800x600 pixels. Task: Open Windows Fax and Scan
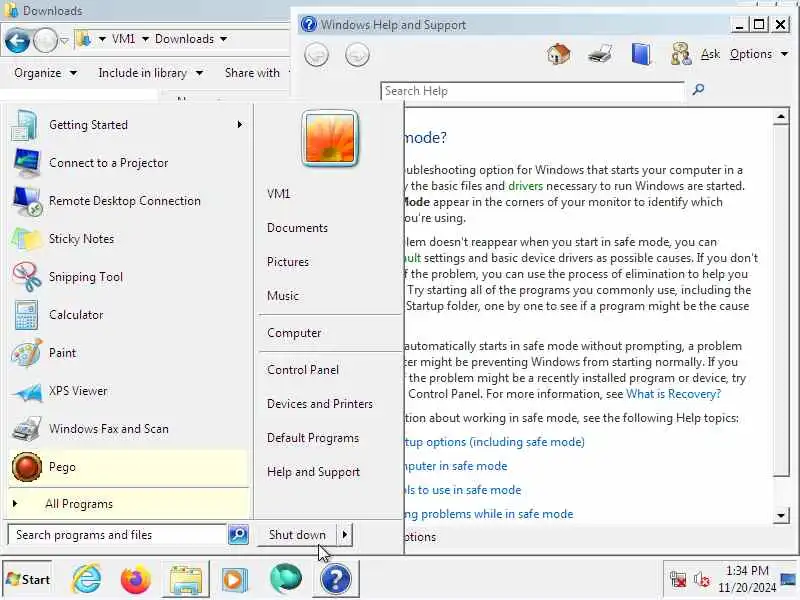pos(128,429)
